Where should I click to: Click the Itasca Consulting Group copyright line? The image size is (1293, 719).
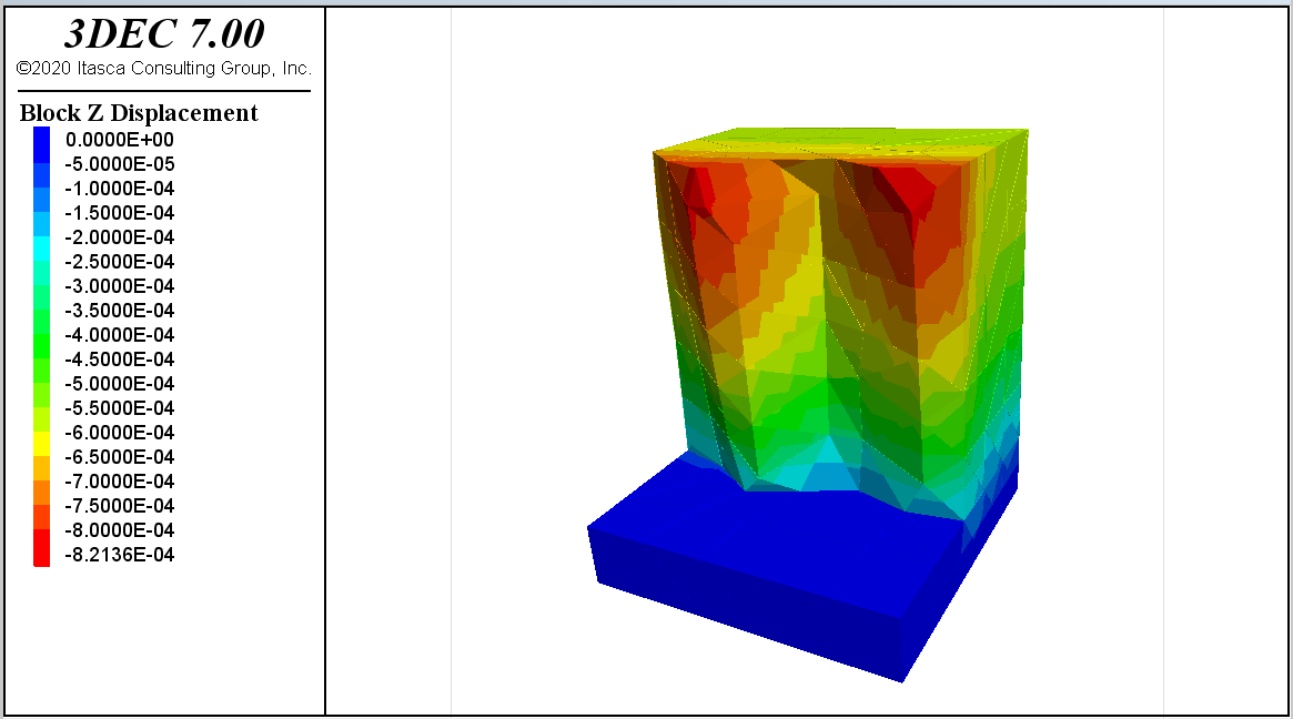pos(164,69)
